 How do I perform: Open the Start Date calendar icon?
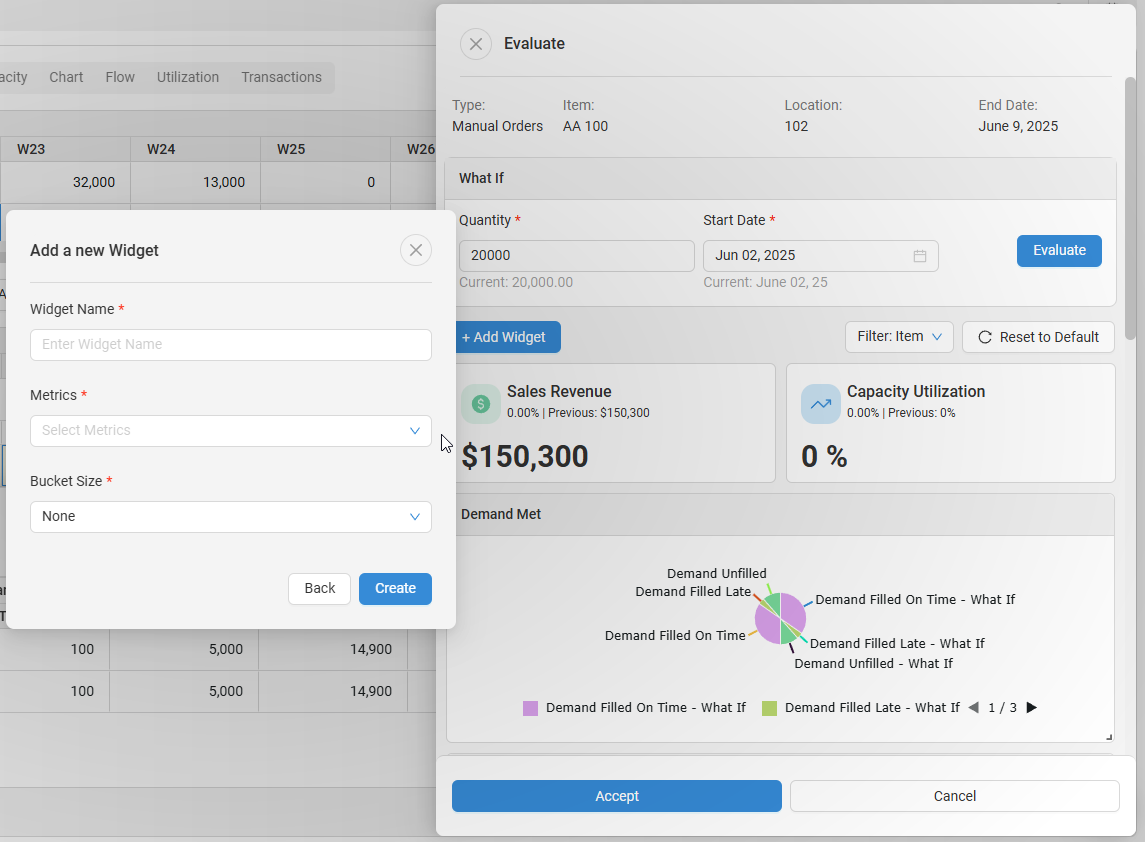click(919, 256)
